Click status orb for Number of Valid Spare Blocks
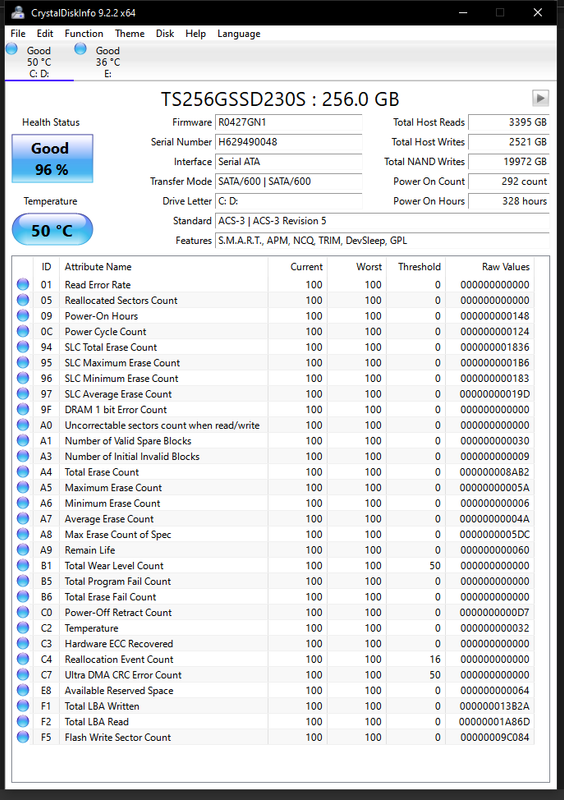Image resolution: width=564 pixels, height=800 pixels. (x=23, y=440)
